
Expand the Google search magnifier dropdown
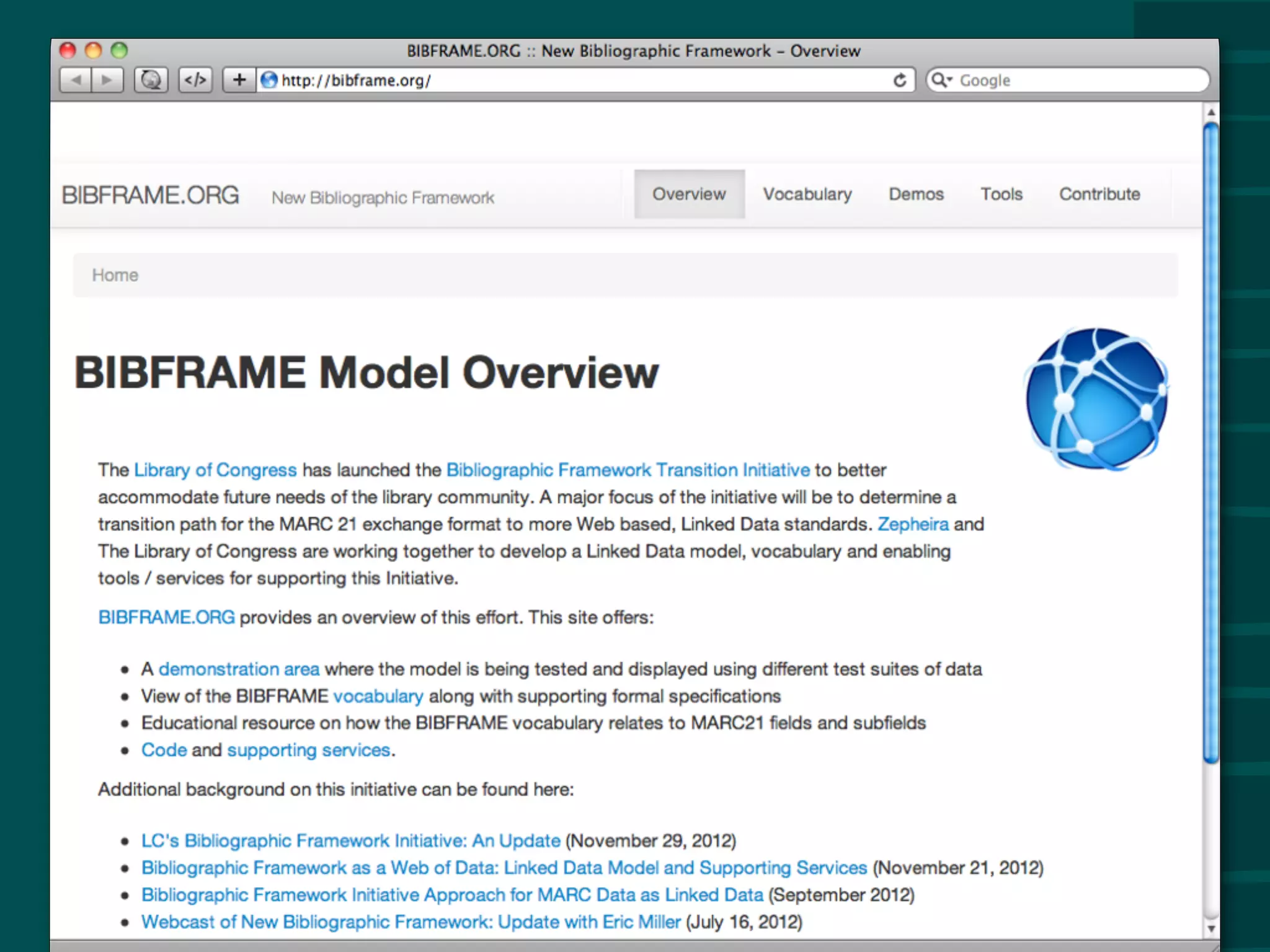(942, 80)
